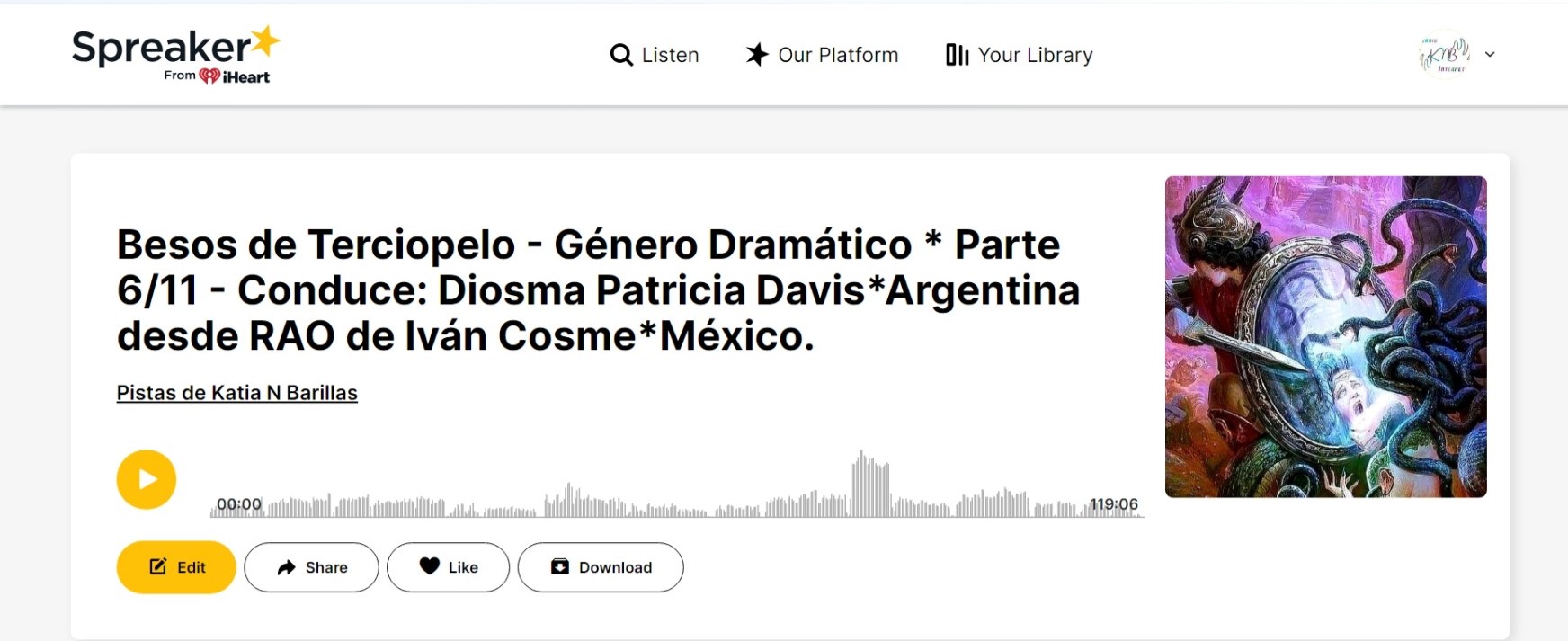Image resolution: width=1568 pixels, height=641 pixels.
Task: Click the Share button
Action: pos(311,567)
